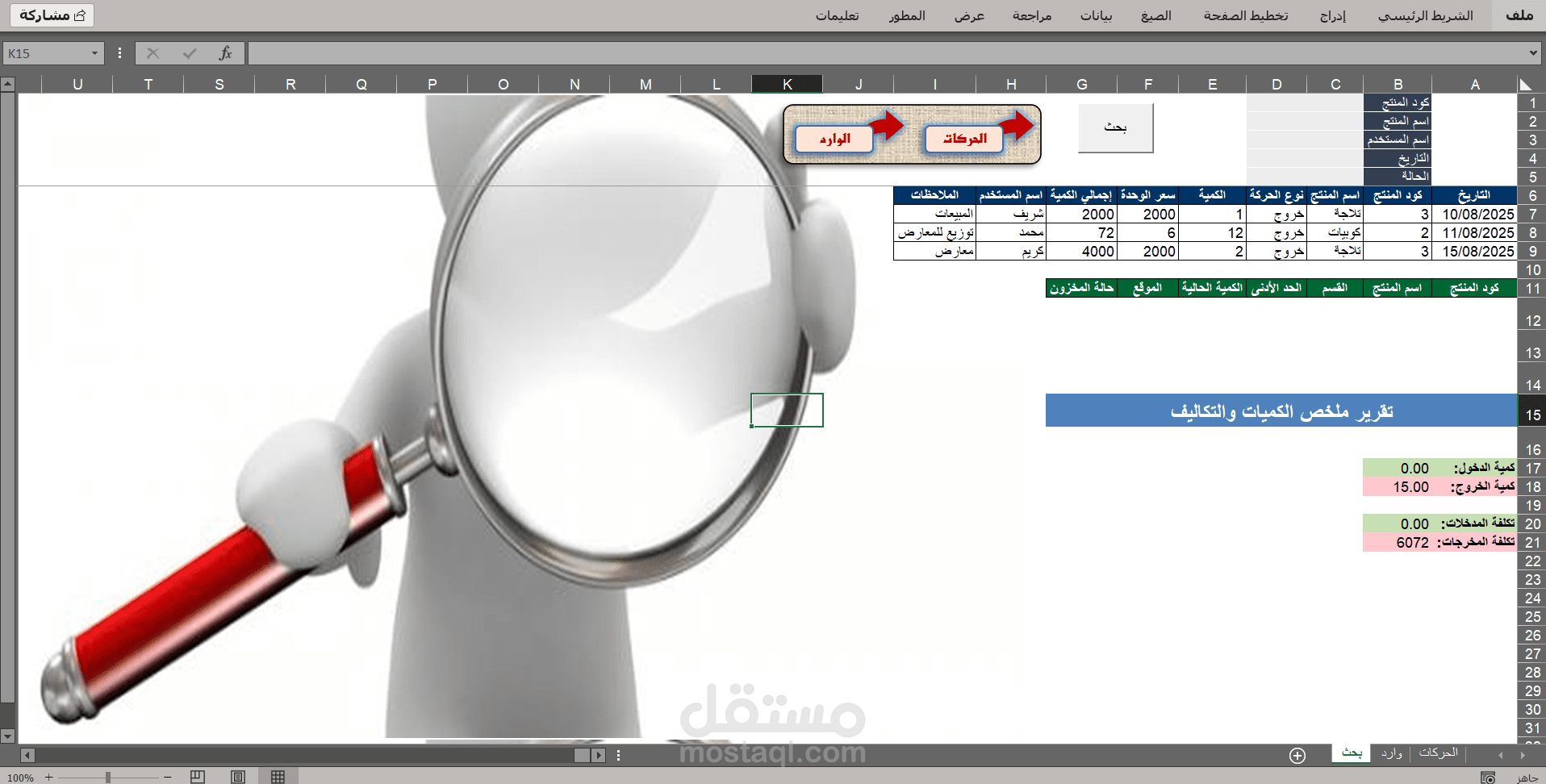This screenshot has height=784, width=1546.
Task: Click the اسم المستخدم label in row 3
Action: click(1398, 140)
